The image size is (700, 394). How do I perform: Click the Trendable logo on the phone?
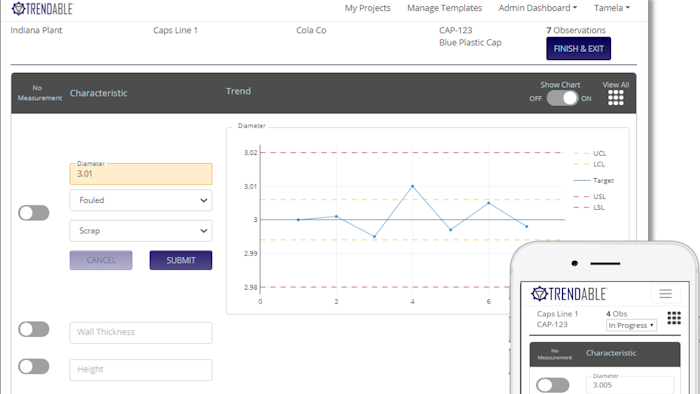click(x=569, y=294)
